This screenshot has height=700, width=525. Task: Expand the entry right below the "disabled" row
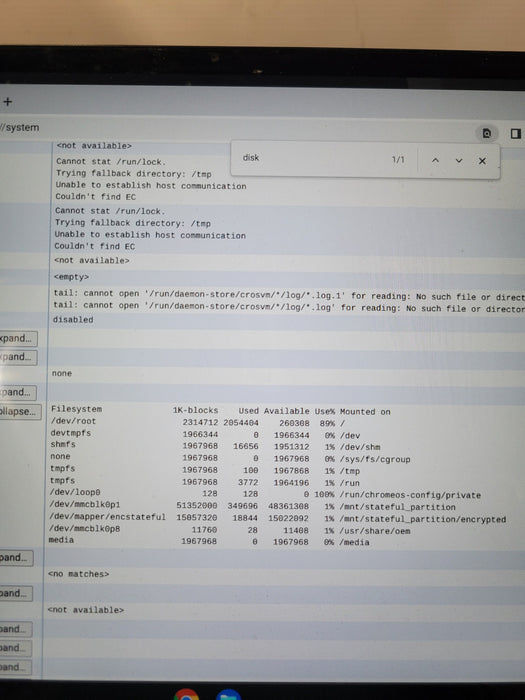point(18,338)
